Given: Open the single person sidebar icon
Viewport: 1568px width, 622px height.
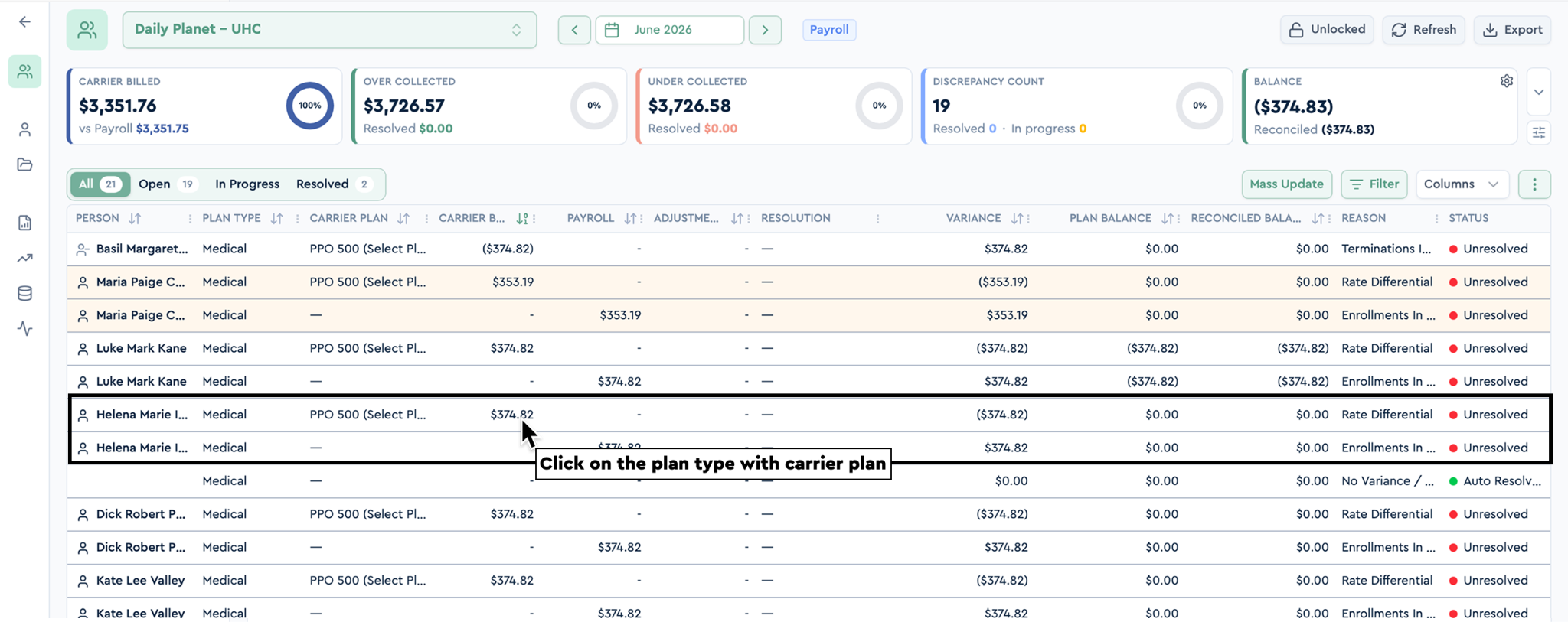Looking at the screenshot, I should tap(24, 130).
